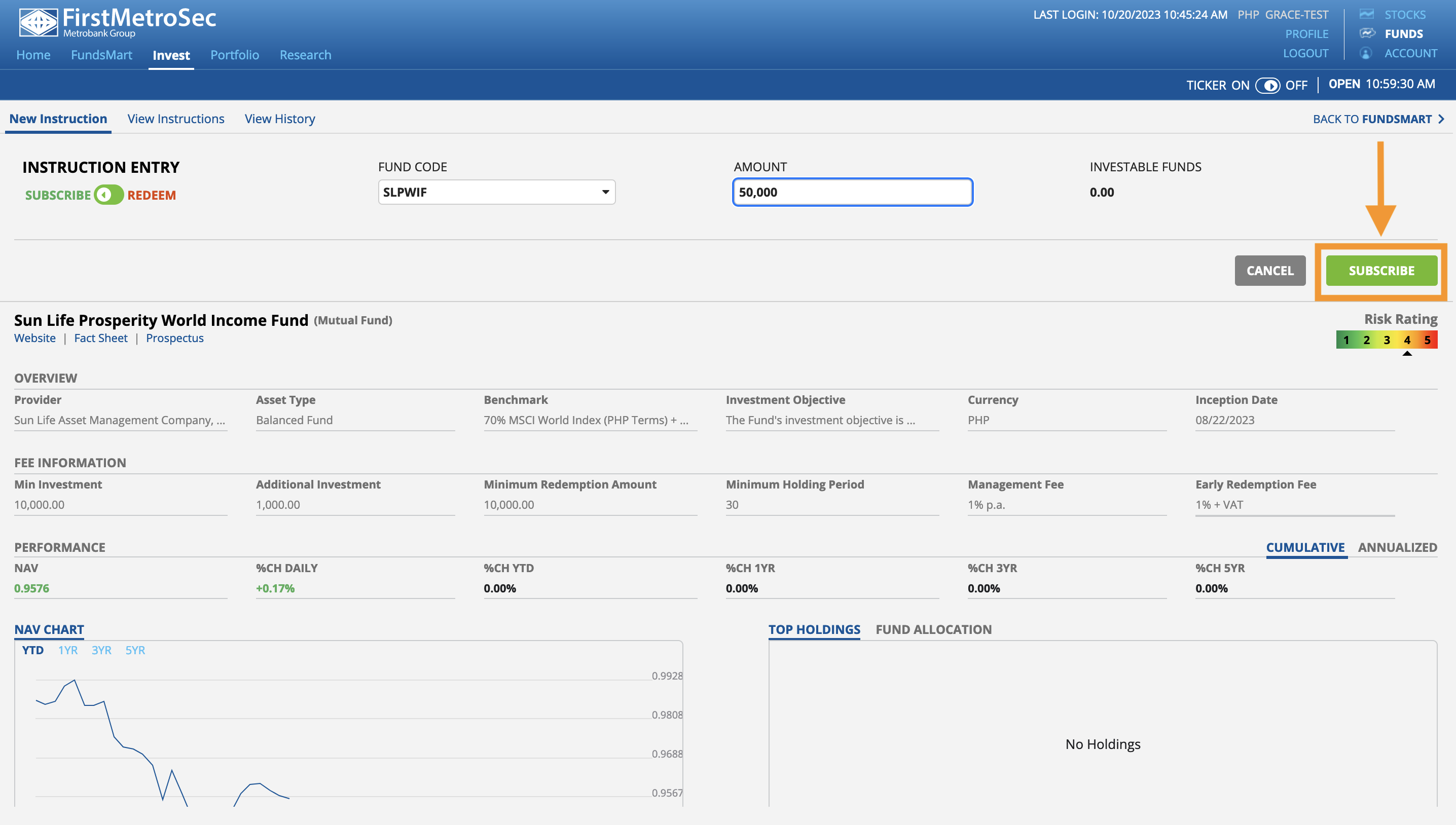Click the +0.17% daily change value
The image size is (1456, 825).
[x=275, y=589]
